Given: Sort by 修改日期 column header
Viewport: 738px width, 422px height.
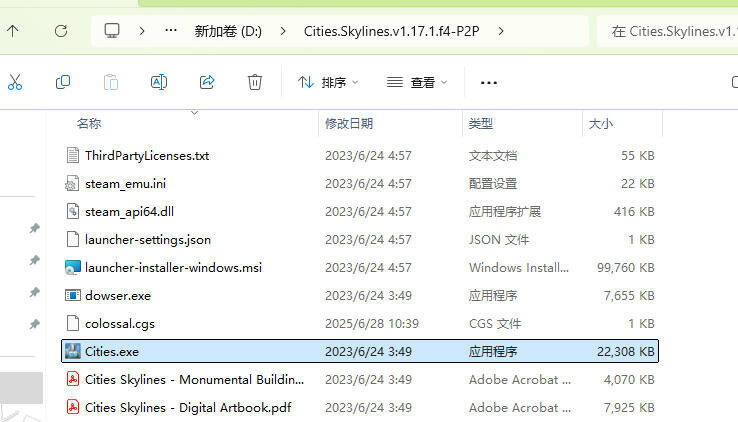Looking at the screenshot, I should click(x=349, y=124).
